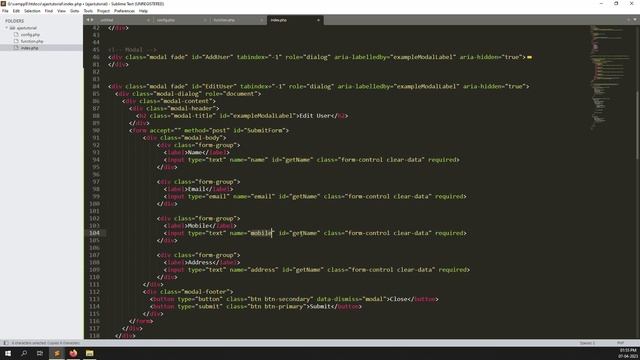Click index.php file icon in sidebar
640x360 pixels.
[16, 48]
